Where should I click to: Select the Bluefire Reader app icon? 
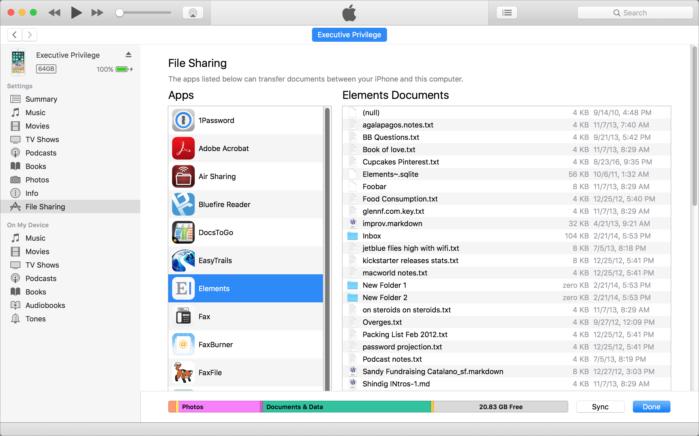coord(183,204)
